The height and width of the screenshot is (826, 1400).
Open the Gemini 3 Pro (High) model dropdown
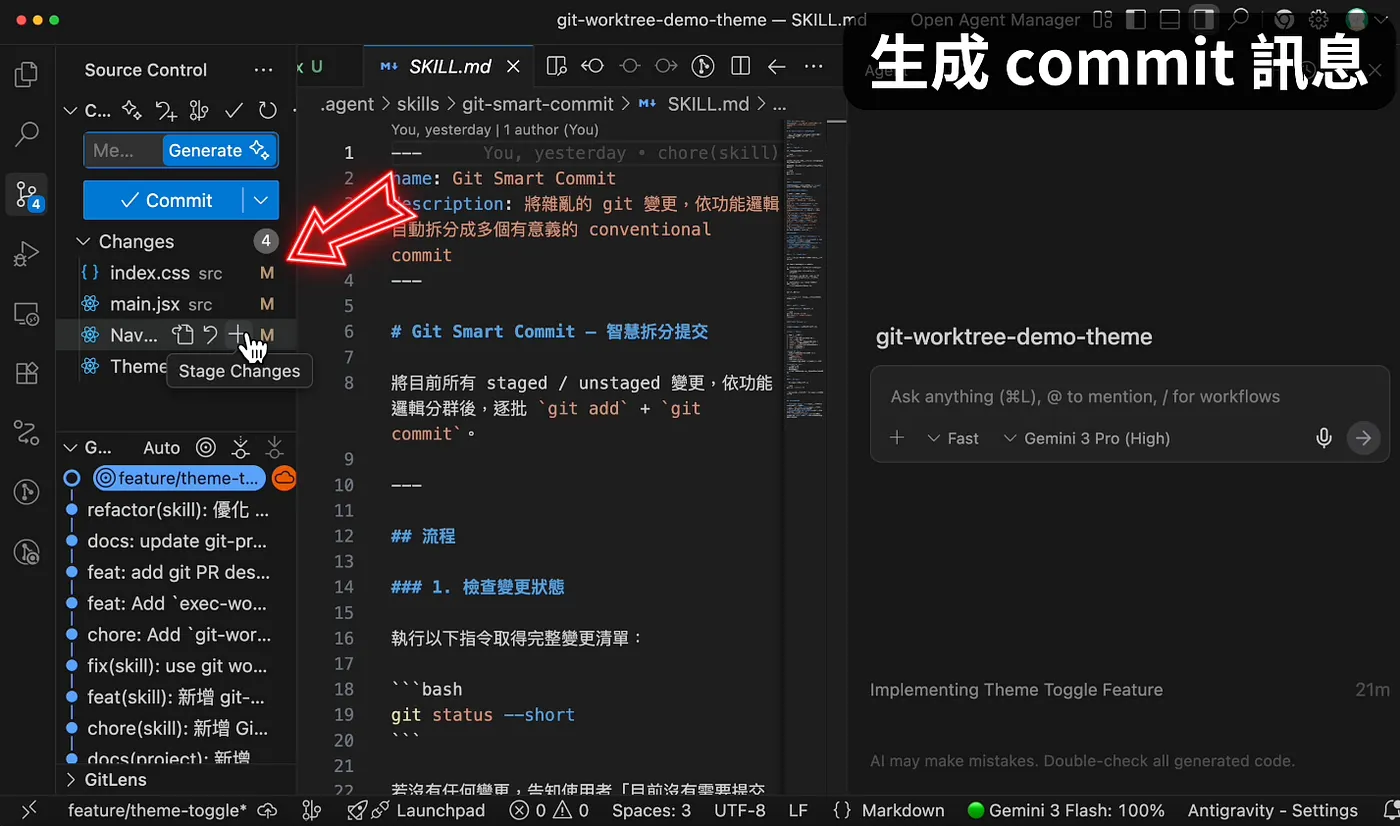click(1087, 438)
